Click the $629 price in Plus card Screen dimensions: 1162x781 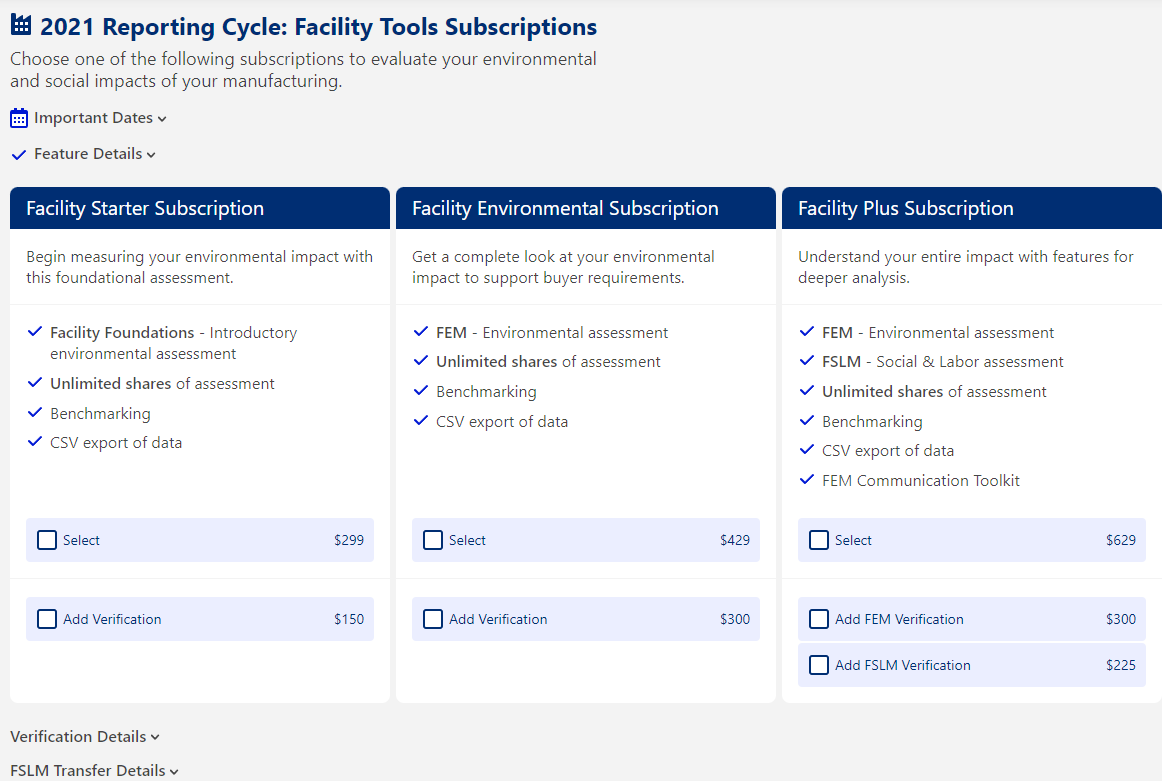pyautogui.click(x=1120, y=540)
